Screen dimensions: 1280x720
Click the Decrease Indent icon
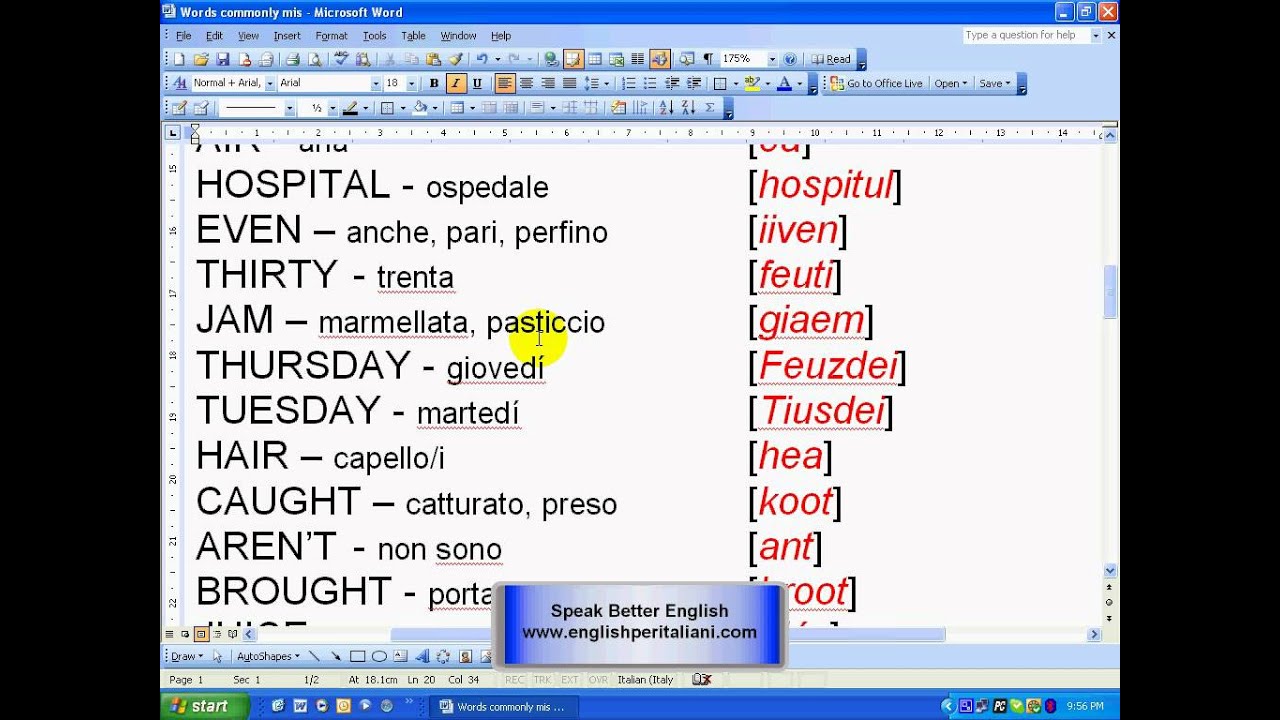click(x=672, y=83)
